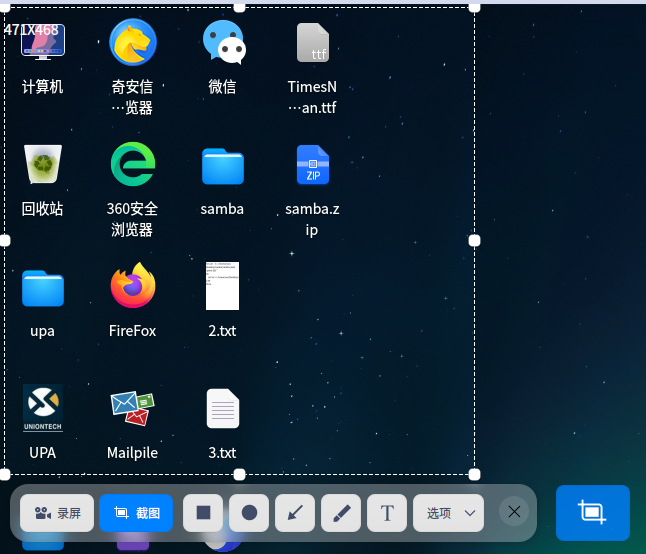The width and height of the screenshot is (646, 554).
Task: Select 截图 screenshot mode
Action: point(136,513)
